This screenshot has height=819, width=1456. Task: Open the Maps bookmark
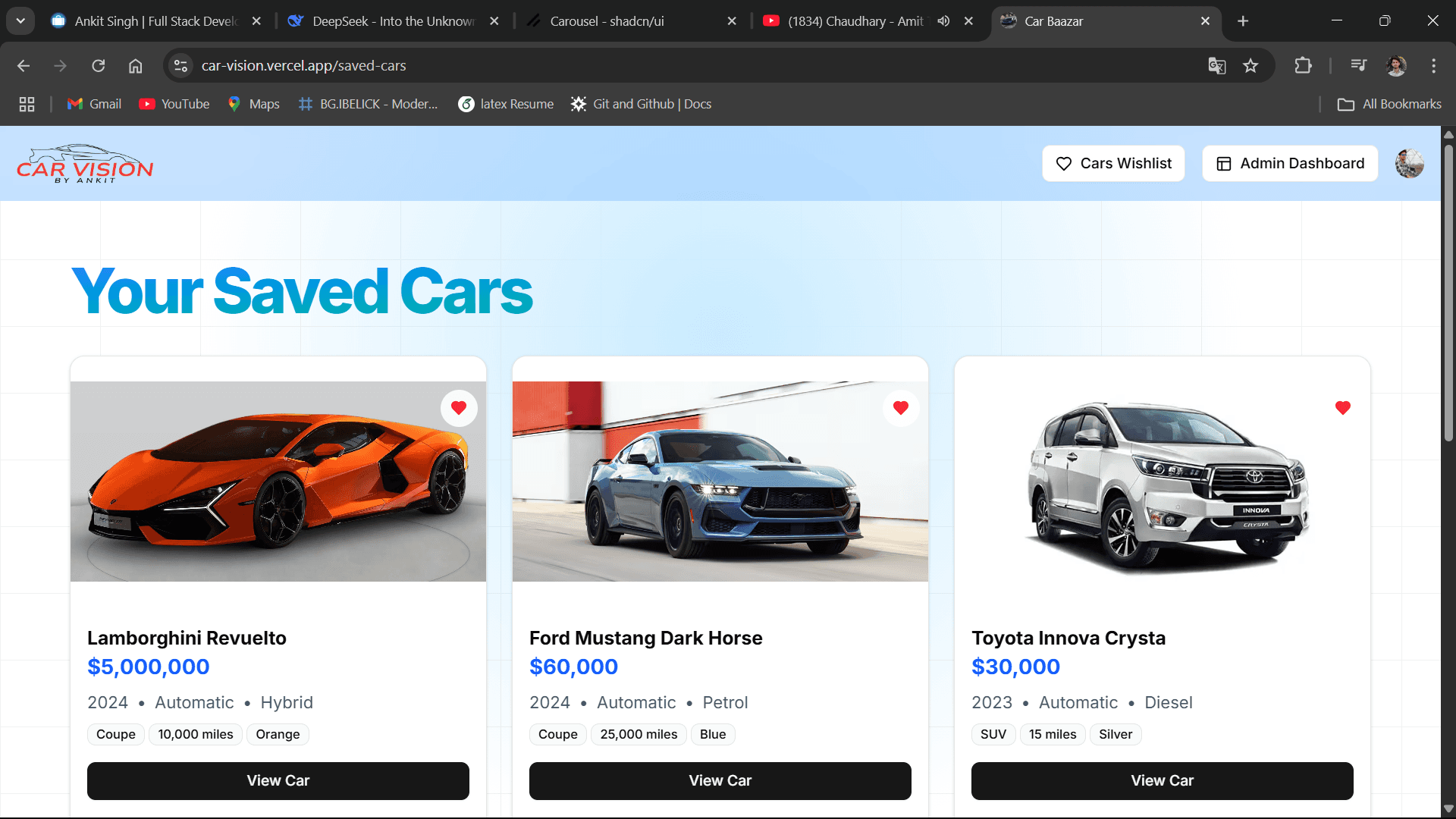pyautogui.click(x=254, y=104)
